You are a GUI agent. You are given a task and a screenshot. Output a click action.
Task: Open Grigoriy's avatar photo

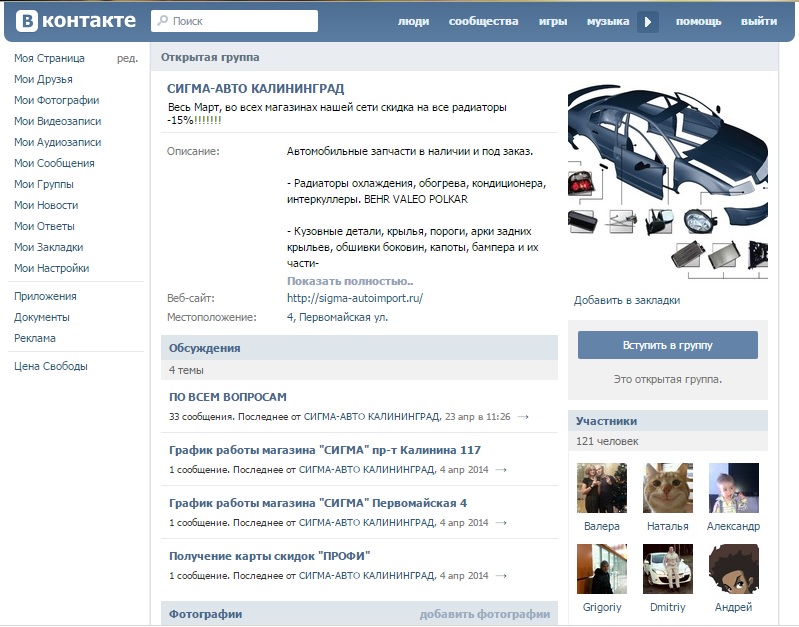[602, 569]
